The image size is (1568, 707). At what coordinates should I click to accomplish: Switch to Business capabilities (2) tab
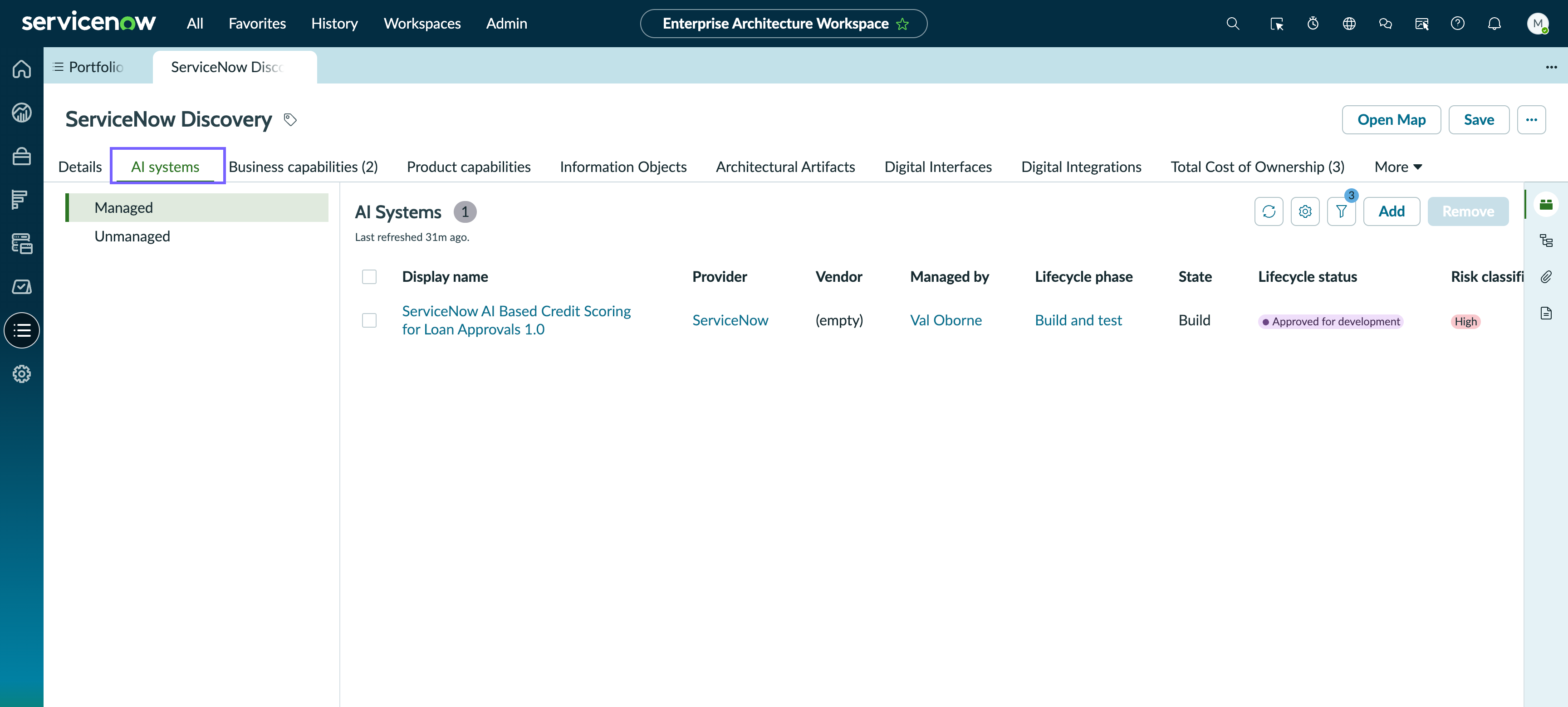coord(303,167)
